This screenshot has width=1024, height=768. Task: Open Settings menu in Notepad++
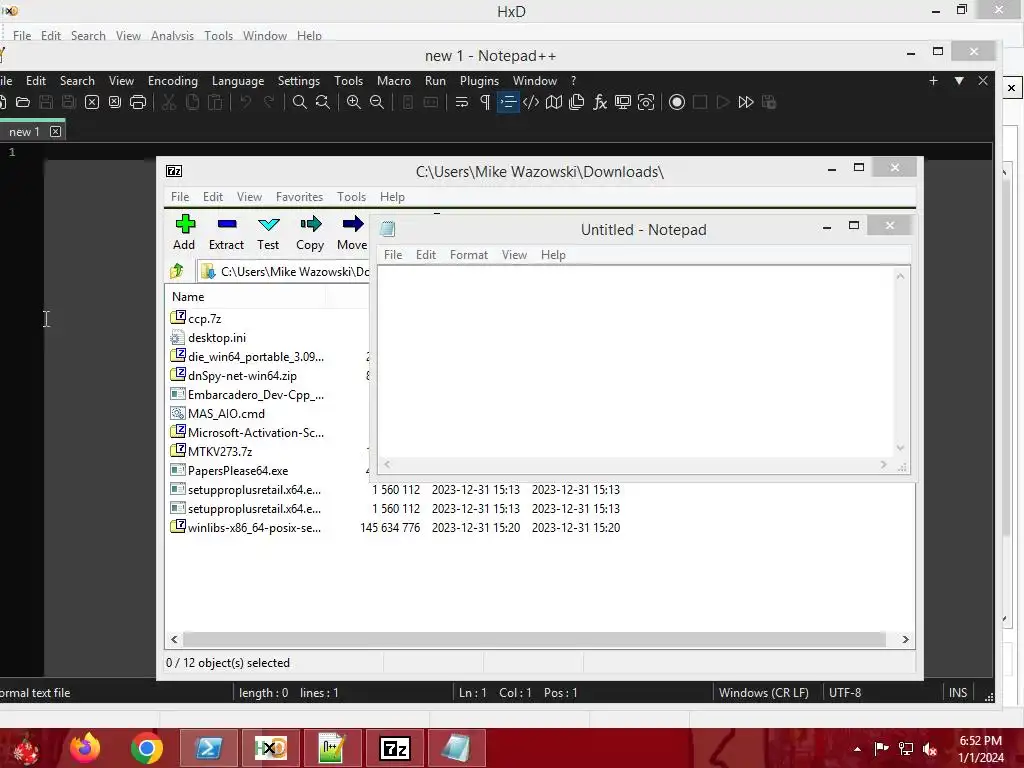[298, 80]
